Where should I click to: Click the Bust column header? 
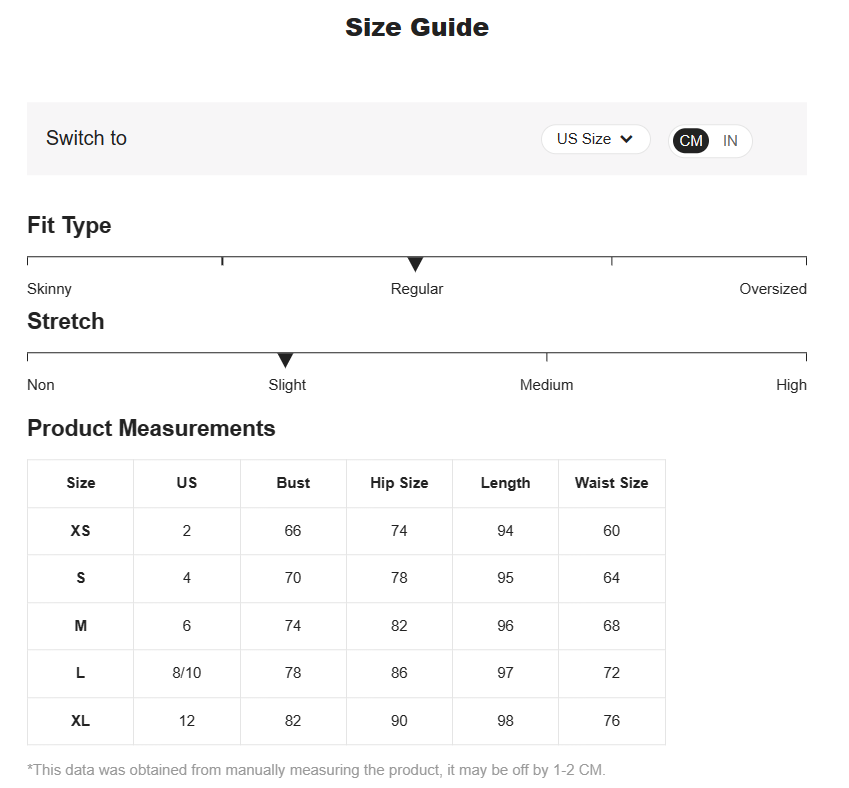[293, 483]
